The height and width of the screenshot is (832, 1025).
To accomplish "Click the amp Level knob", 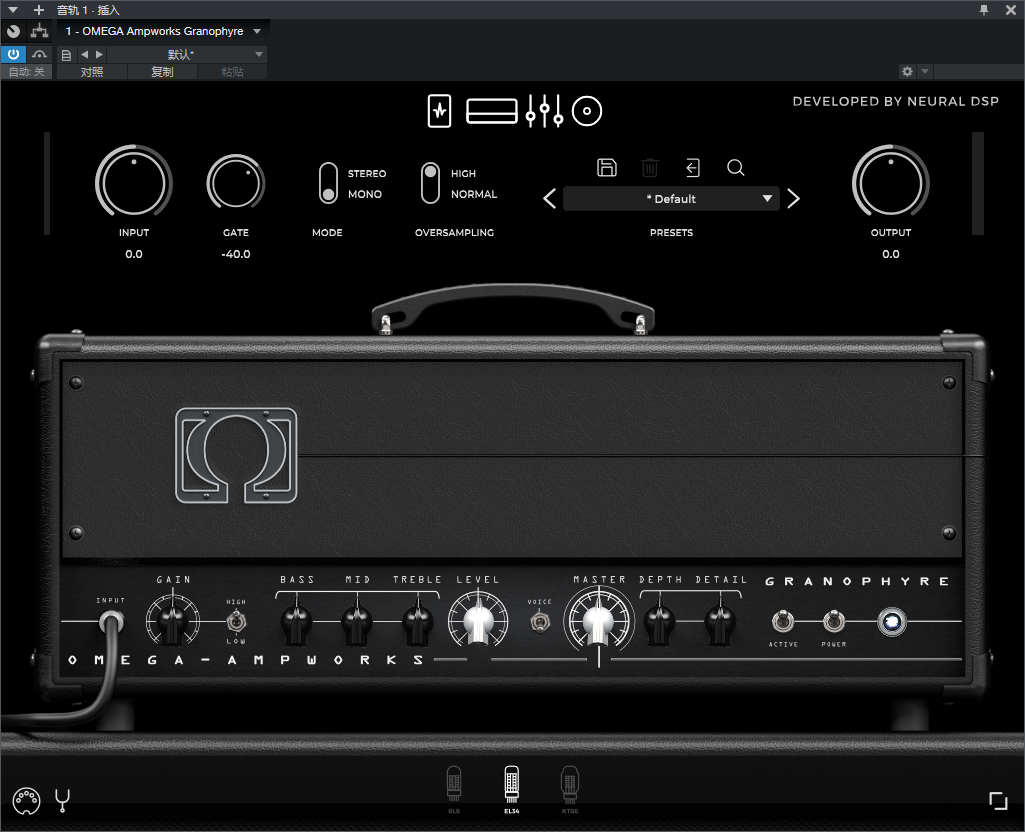I will tap(478, 620).
